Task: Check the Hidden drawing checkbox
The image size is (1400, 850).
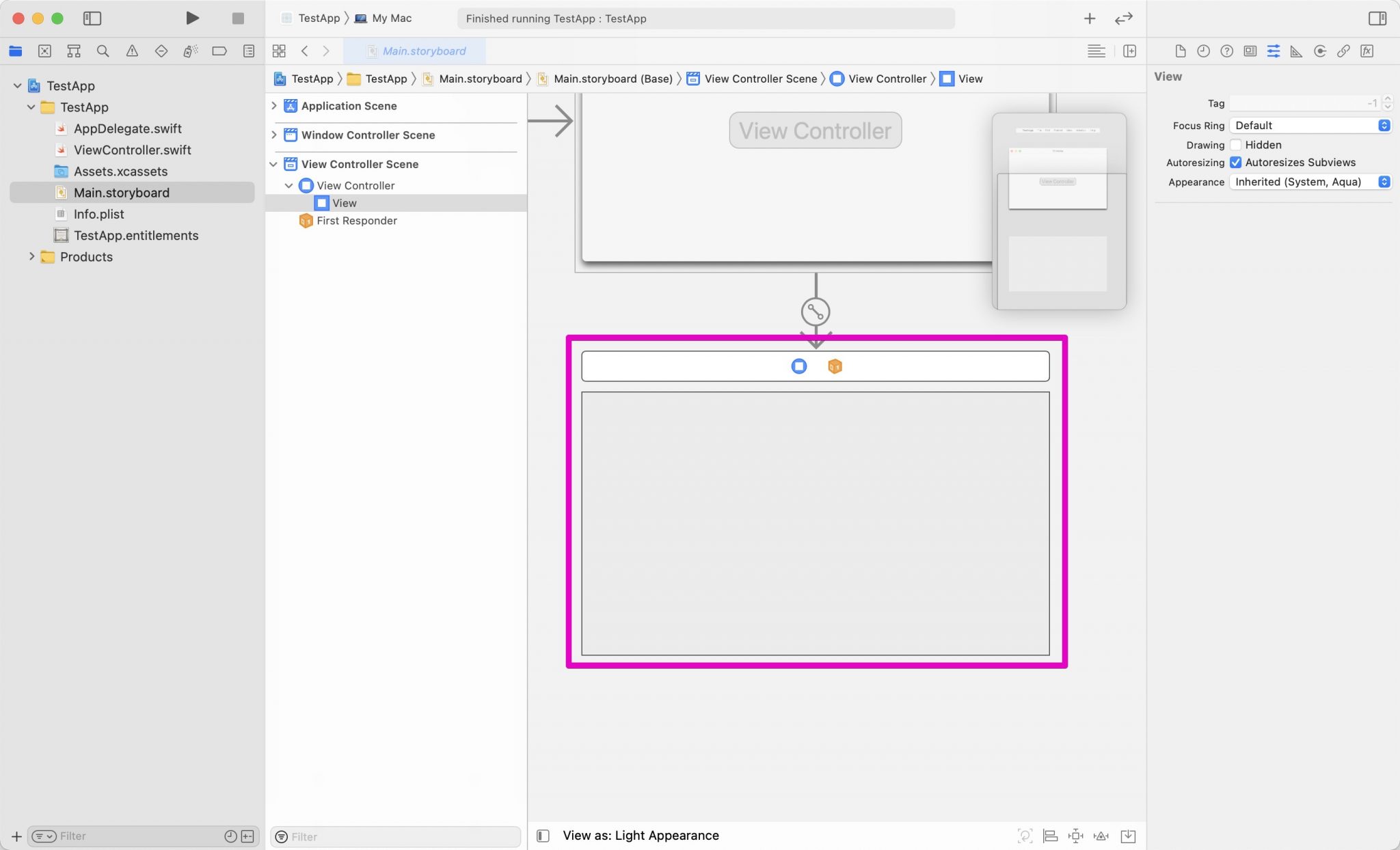Action: click(1236, 144)
